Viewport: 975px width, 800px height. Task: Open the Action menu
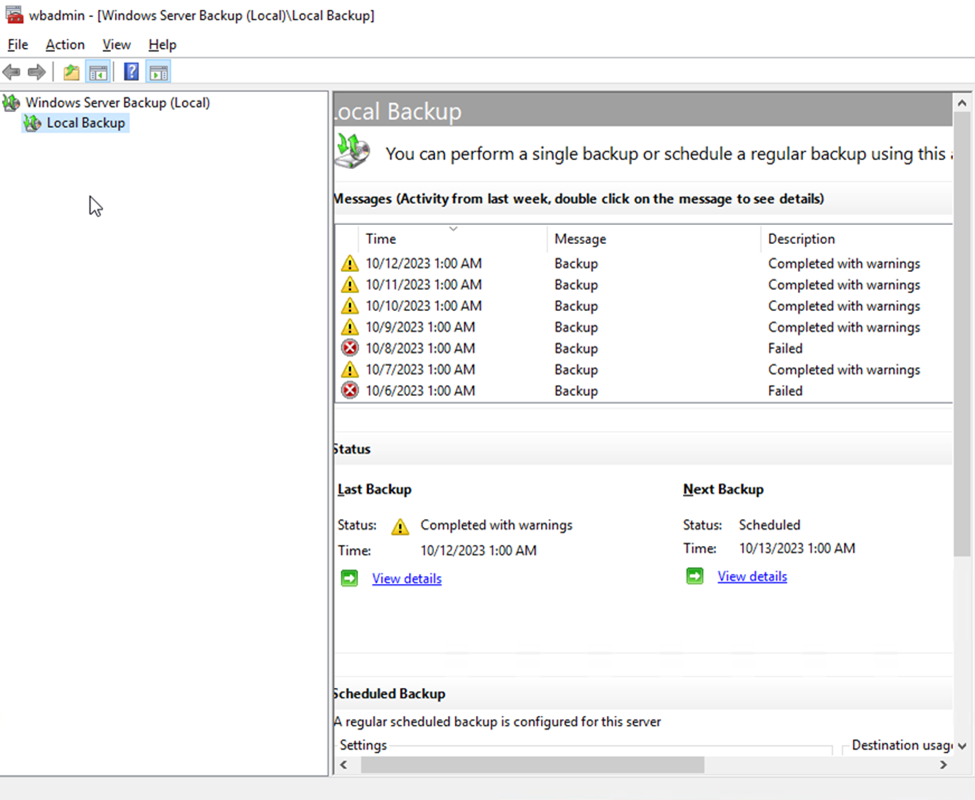(65, 45)
